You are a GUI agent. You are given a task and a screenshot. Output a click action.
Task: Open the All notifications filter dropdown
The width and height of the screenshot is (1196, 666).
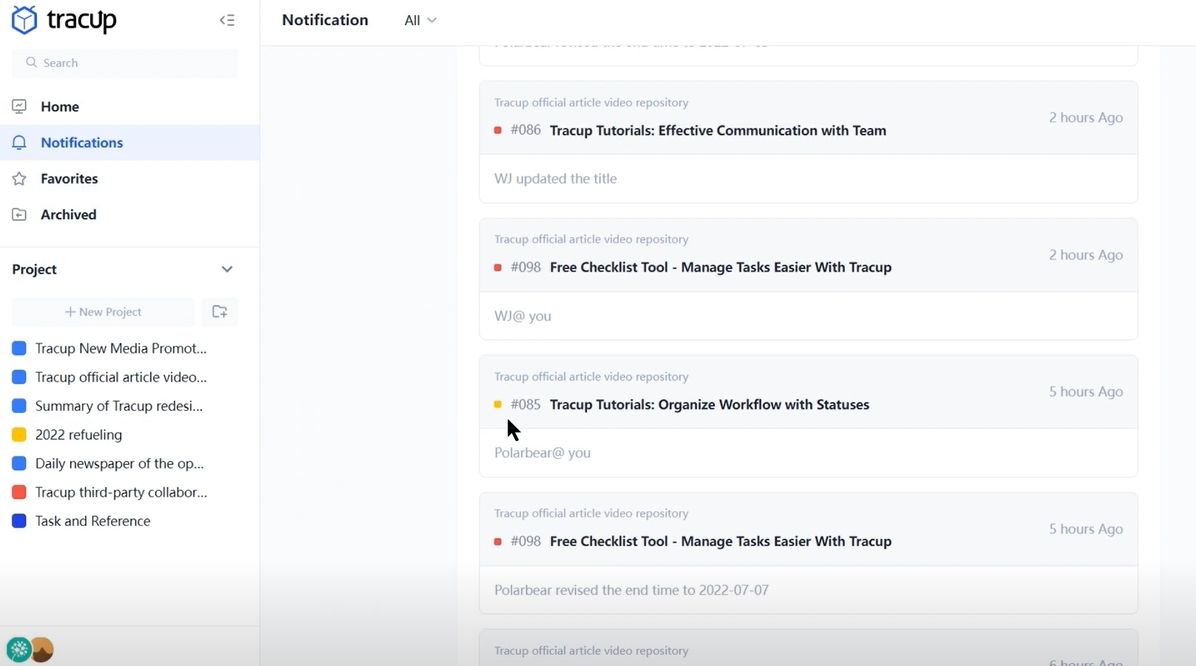coord(420,20)
